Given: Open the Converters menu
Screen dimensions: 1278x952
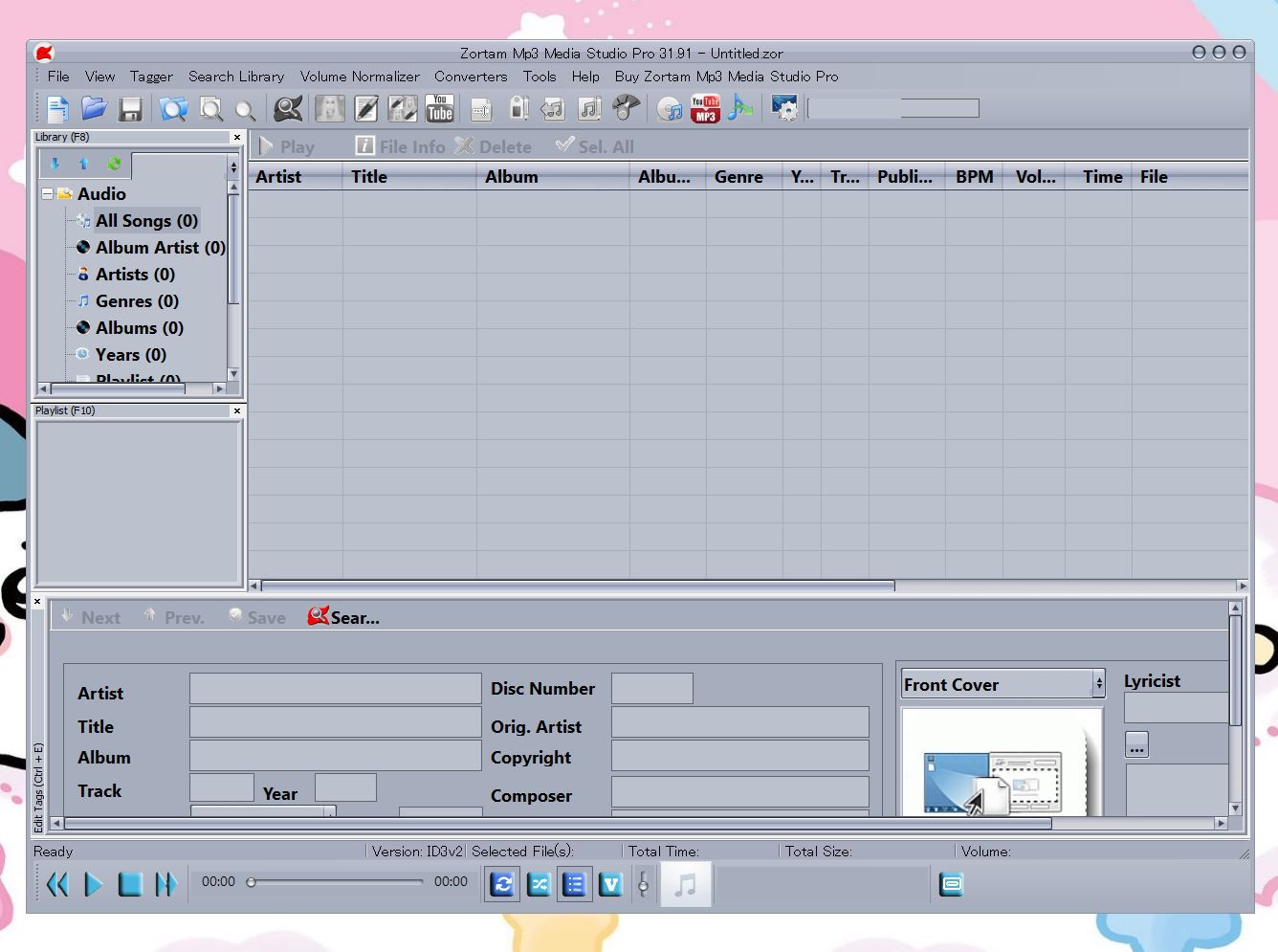Looking at the screenshot, I should 471,77.
